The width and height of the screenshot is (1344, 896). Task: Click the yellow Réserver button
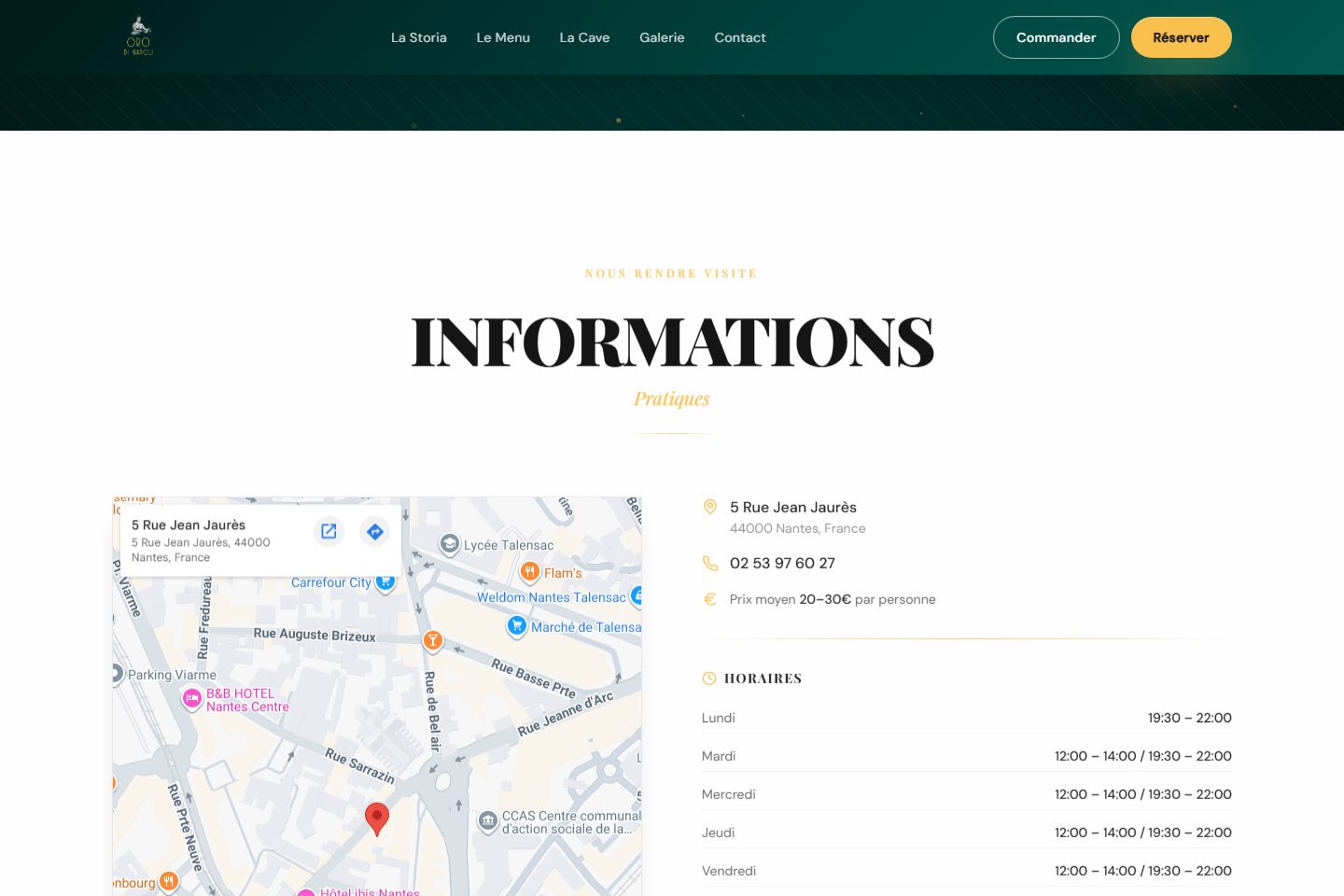point(1182,37)
